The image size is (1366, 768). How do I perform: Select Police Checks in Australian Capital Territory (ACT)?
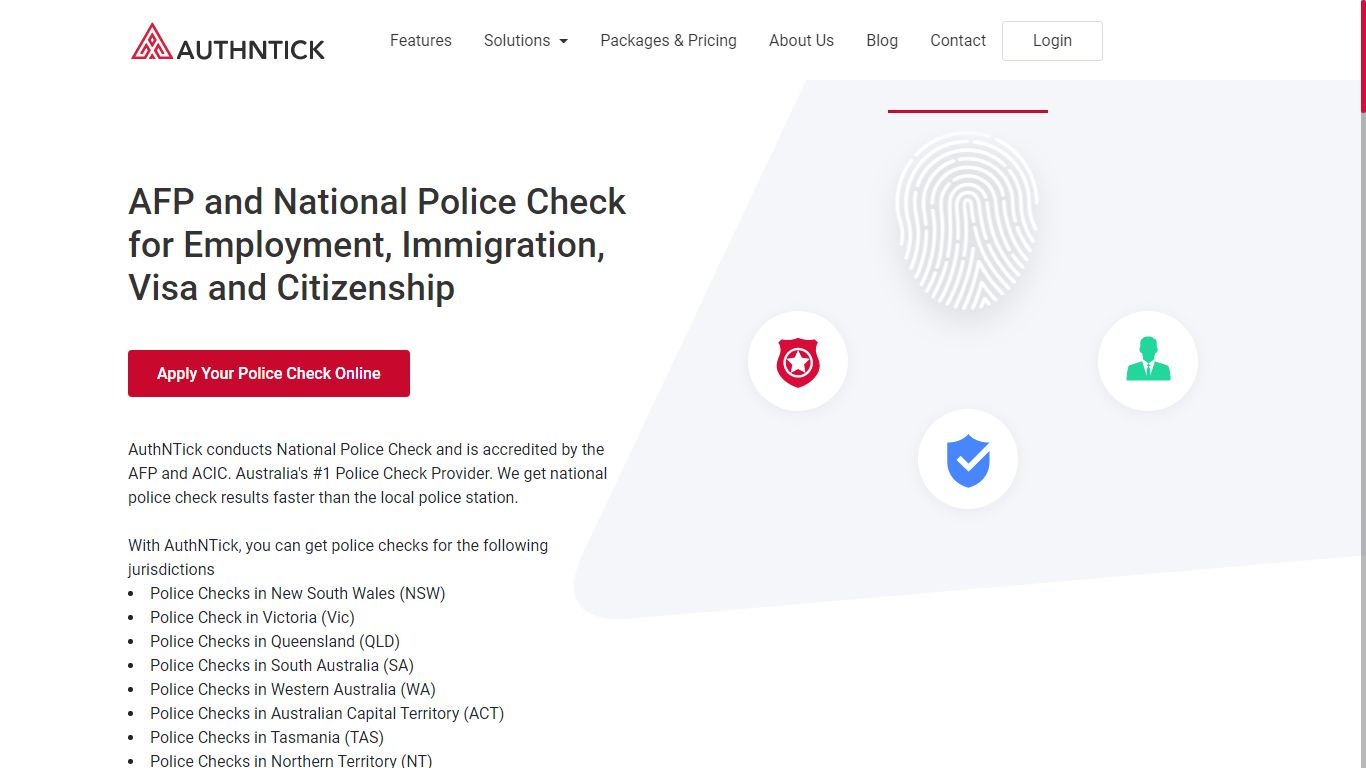click(x=327, y=713)
